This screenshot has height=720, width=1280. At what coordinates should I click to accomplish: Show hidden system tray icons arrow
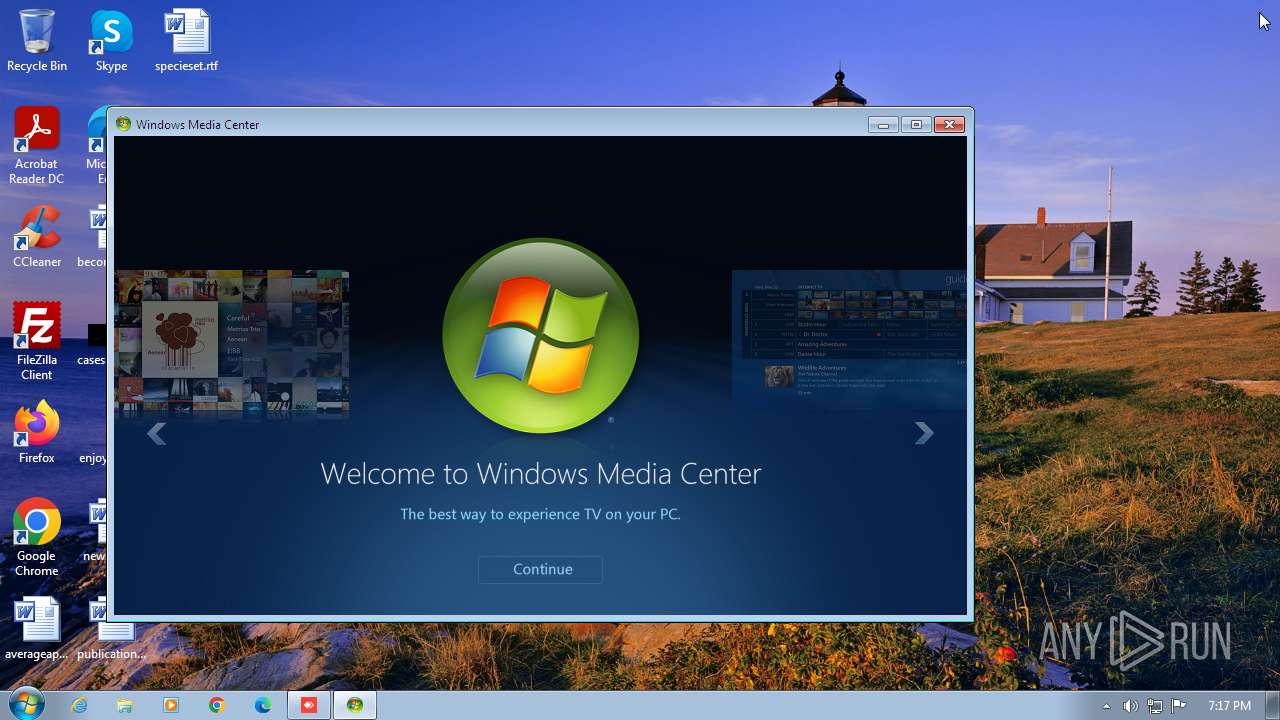click(x=1106, y=706)
